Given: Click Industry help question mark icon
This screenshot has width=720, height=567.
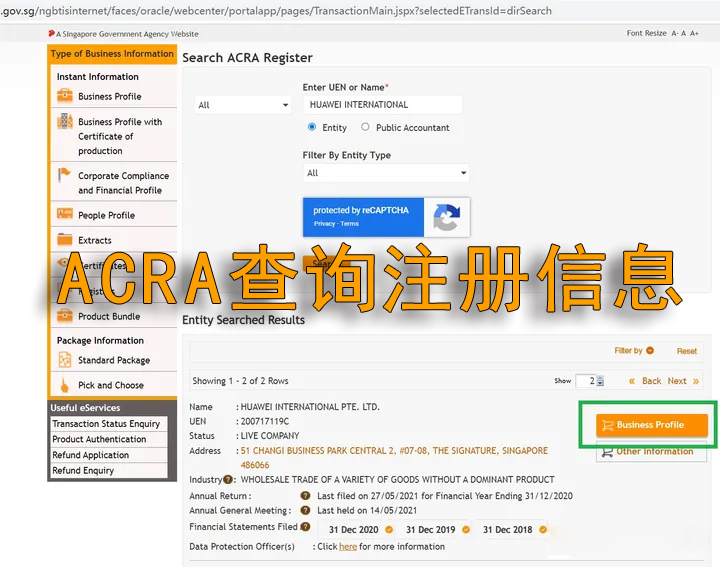Looking at the screenshot, I should pos(228,479).
